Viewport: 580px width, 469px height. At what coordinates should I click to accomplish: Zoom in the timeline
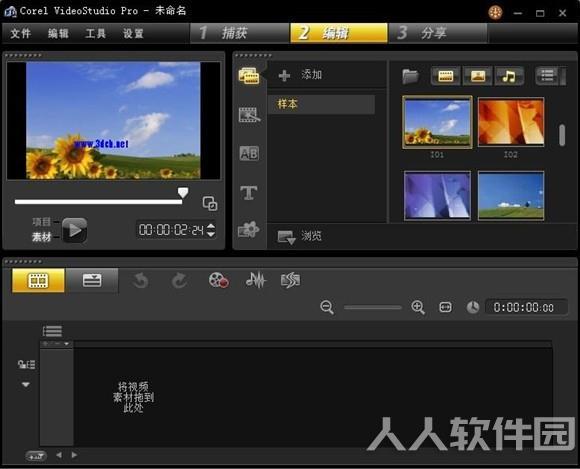click(x=418, y=307)
